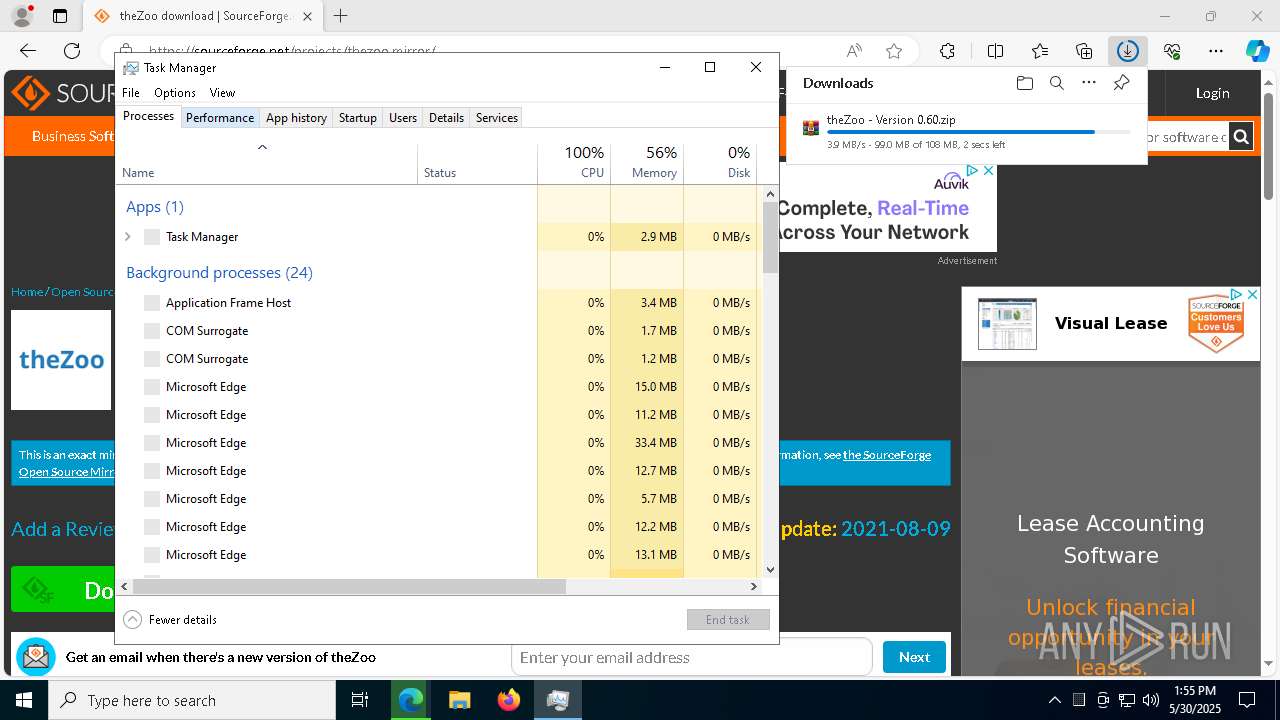Open the Edge profile avatar icon

click(21, 16)
